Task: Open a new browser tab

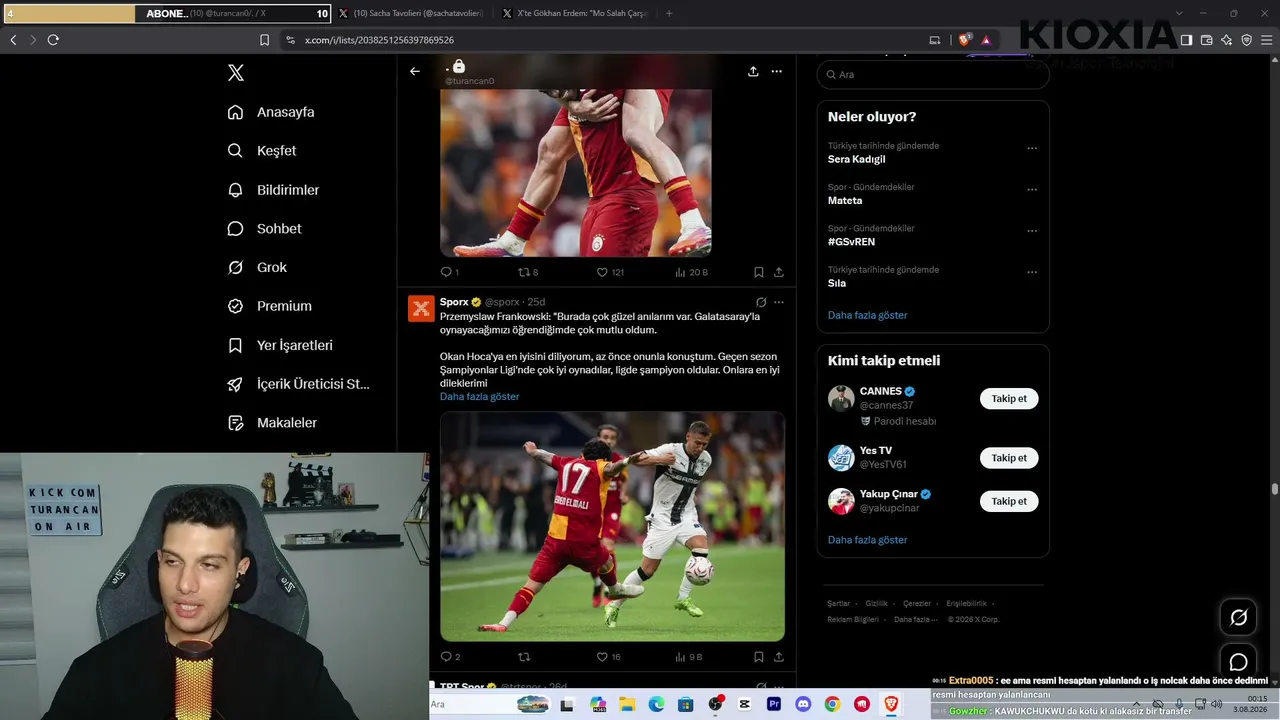Action: point(669,14)
